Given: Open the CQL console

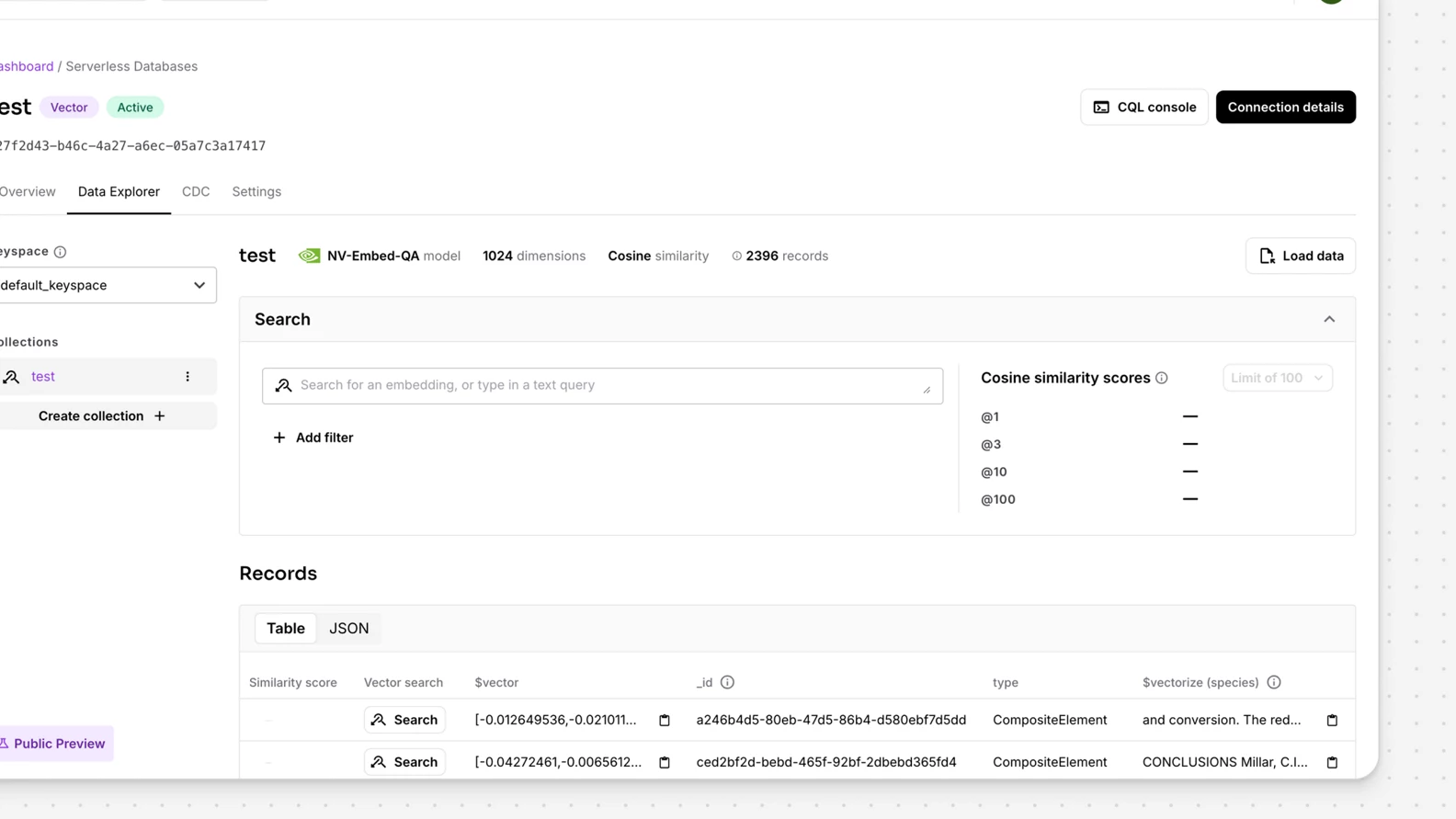Looking at the screenshot, I should point(1144,108).
